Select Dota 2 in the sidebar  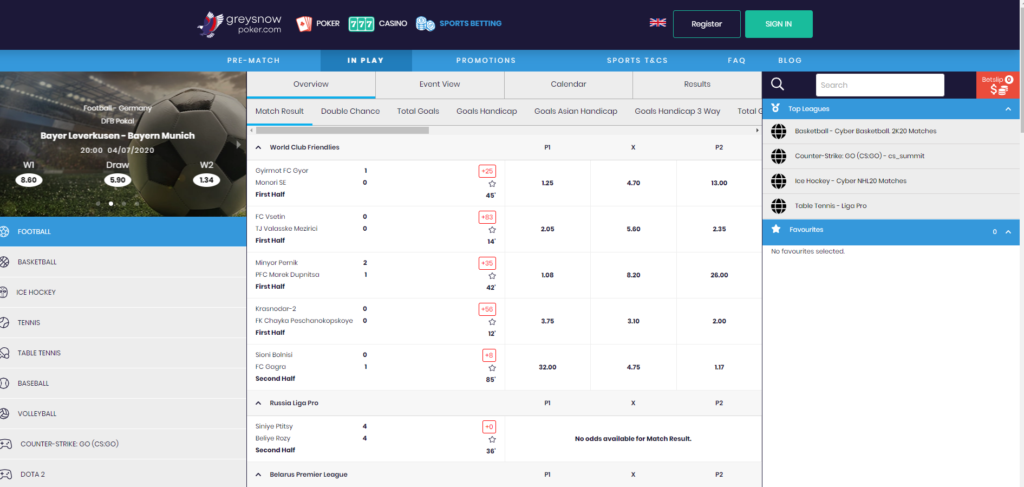(123, 475)
